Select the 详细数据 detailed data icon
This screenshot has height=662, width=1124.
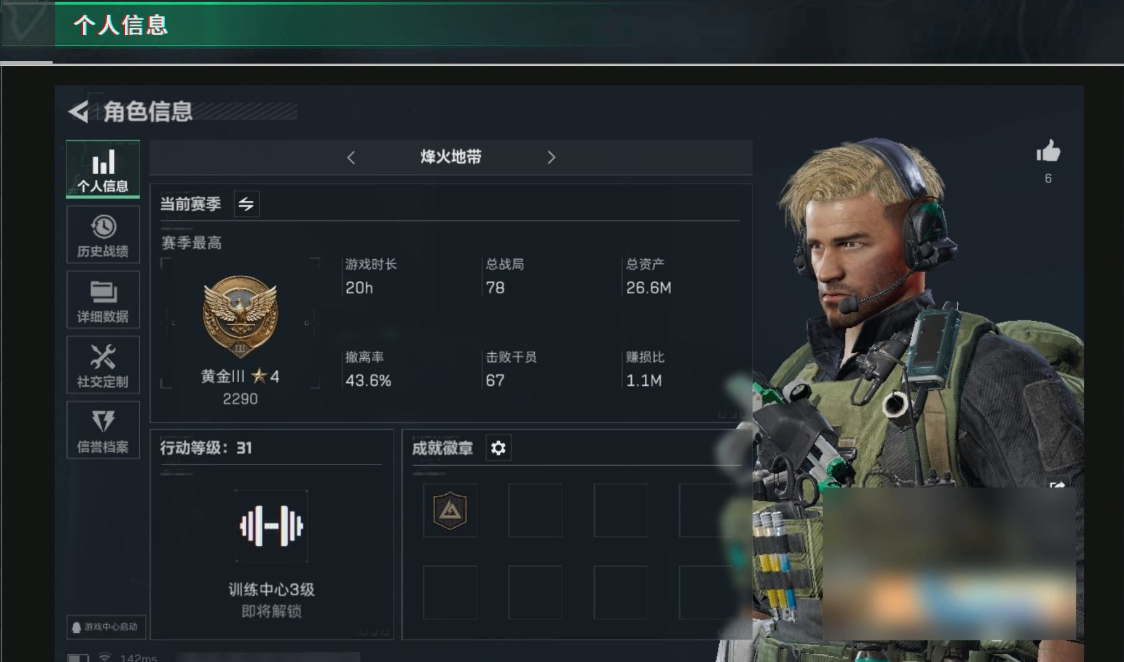(103, 300)
